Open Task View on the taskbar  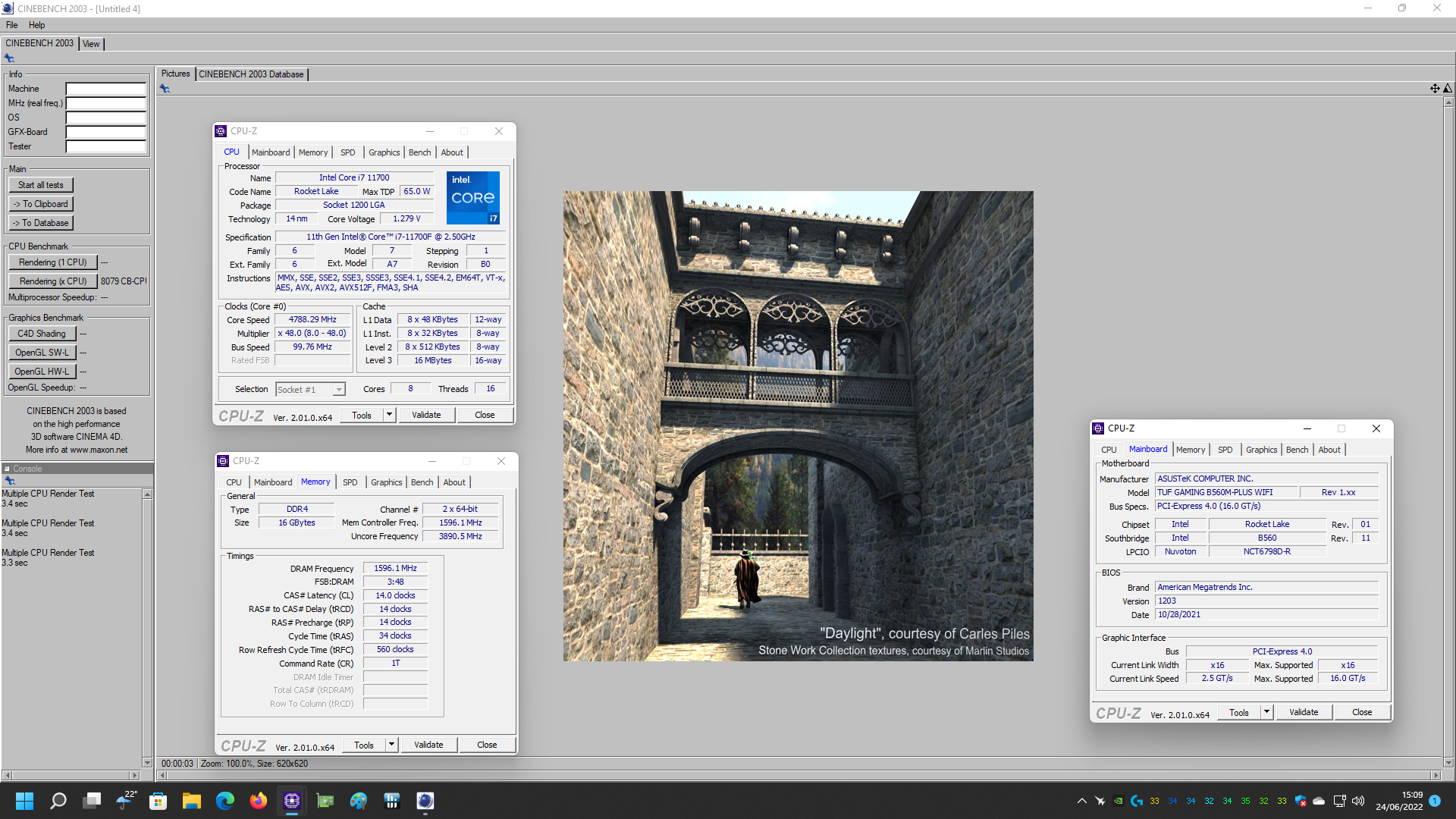[x=92, y=801]
